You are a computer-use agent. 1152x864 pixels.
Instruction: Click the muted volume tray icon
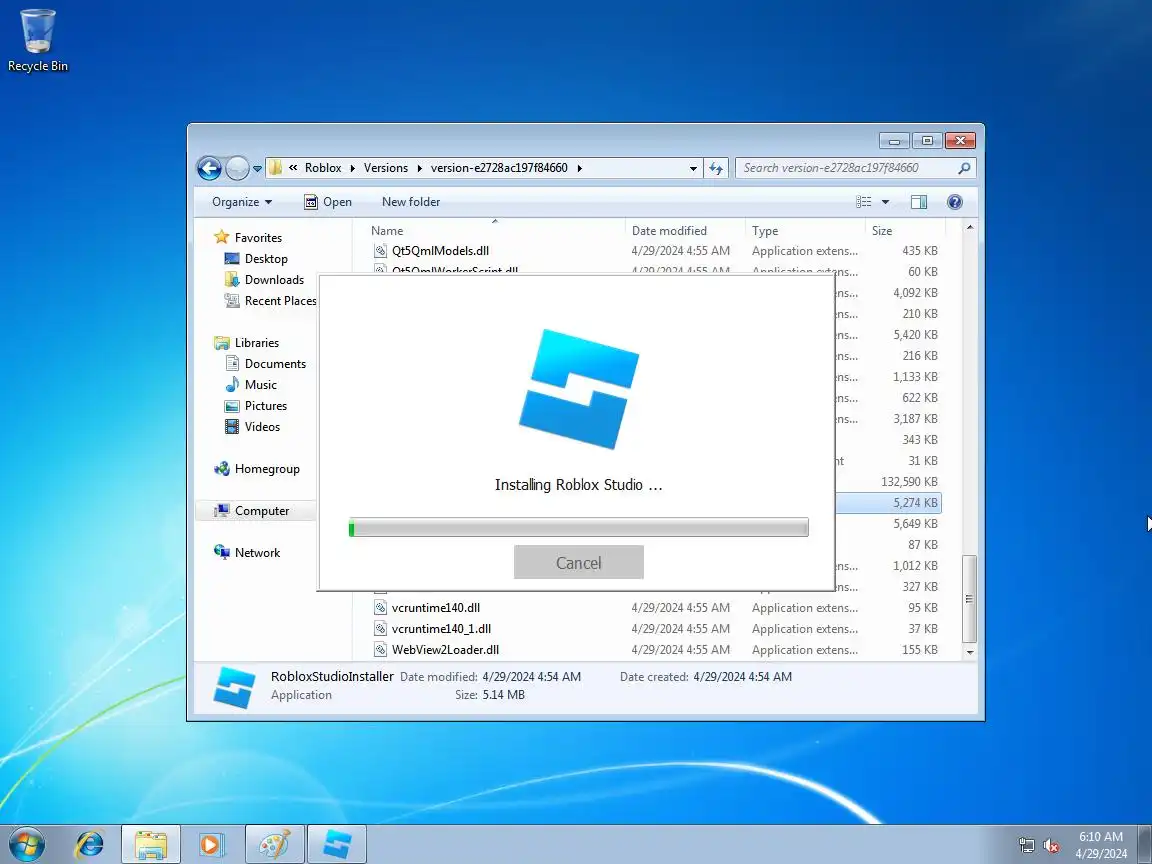[1051, 845]
